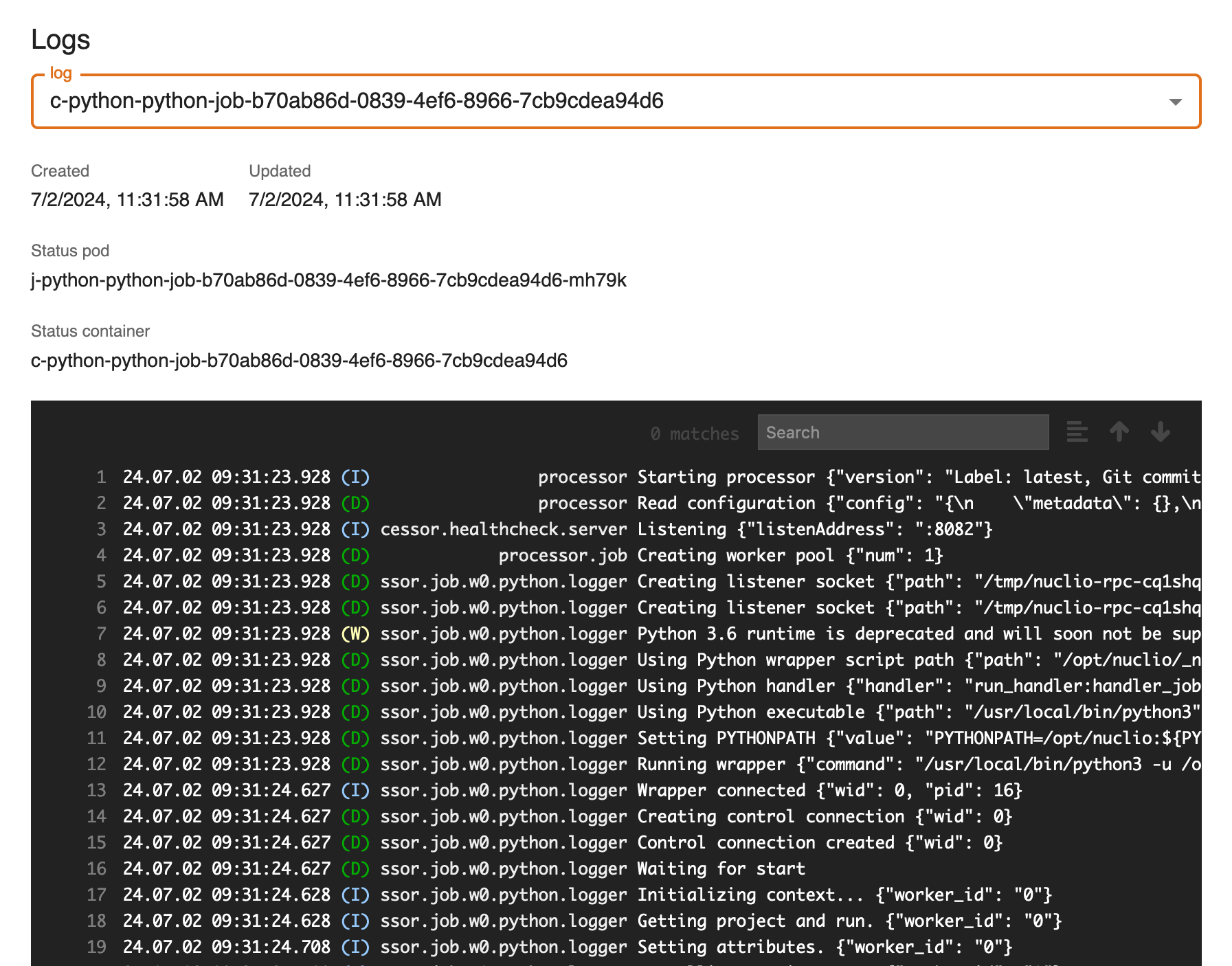Image resolution: width=1232 pixels, height=966 pixels.
Task: Go to previous search match with up arrow
Action: pyautogui.click(x=1119, y=432)
